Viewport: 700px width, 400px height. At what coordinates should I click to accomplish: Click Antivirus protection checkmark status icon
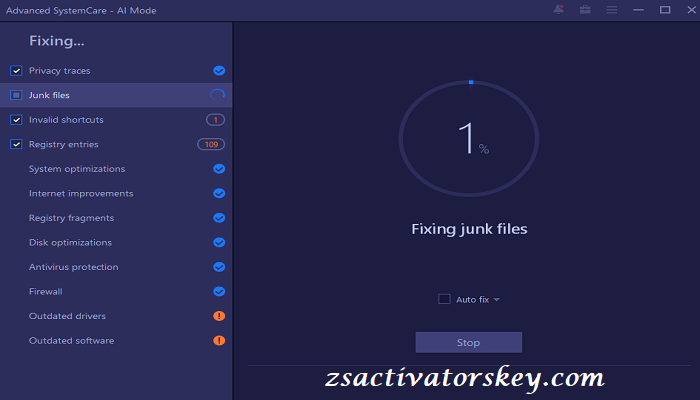pyautogui.click(x=219, y=267)
